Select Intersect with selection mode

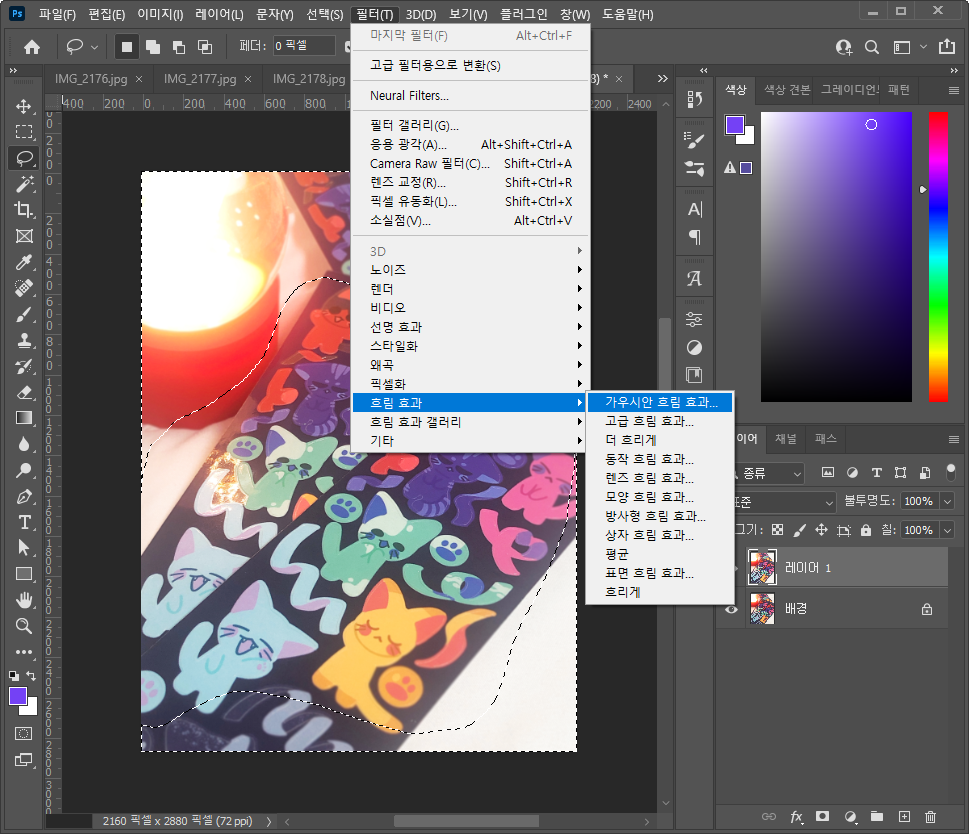pyautogui.click(x=205, y=46)
